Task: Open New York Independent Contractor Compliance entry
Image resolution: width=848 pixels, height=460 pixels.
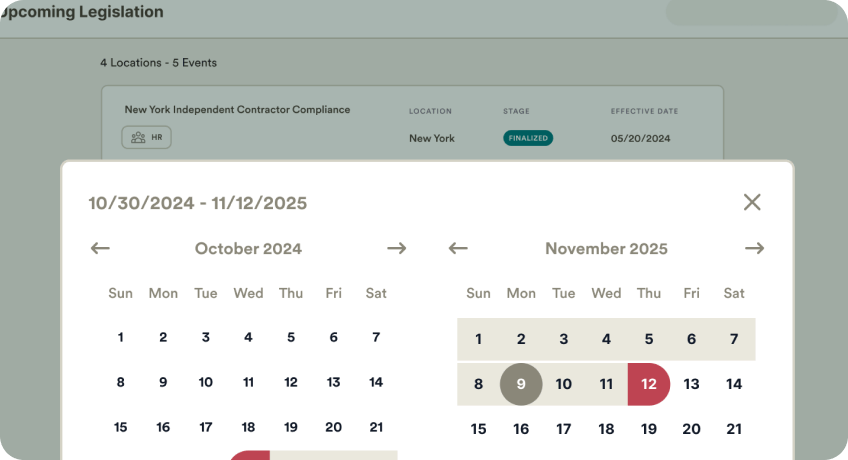Action: pyautogui.click(x=237, y=110)
